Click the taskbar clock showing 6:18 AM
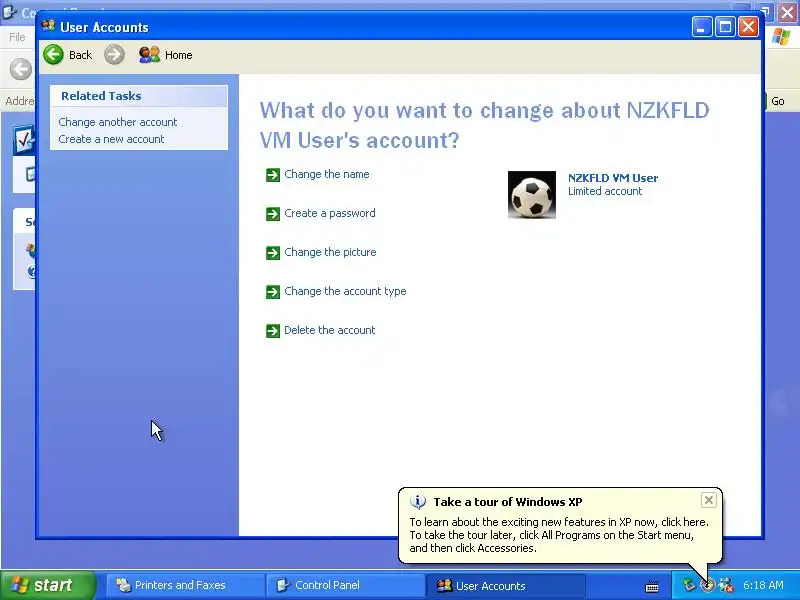 (x=763, y=585)
